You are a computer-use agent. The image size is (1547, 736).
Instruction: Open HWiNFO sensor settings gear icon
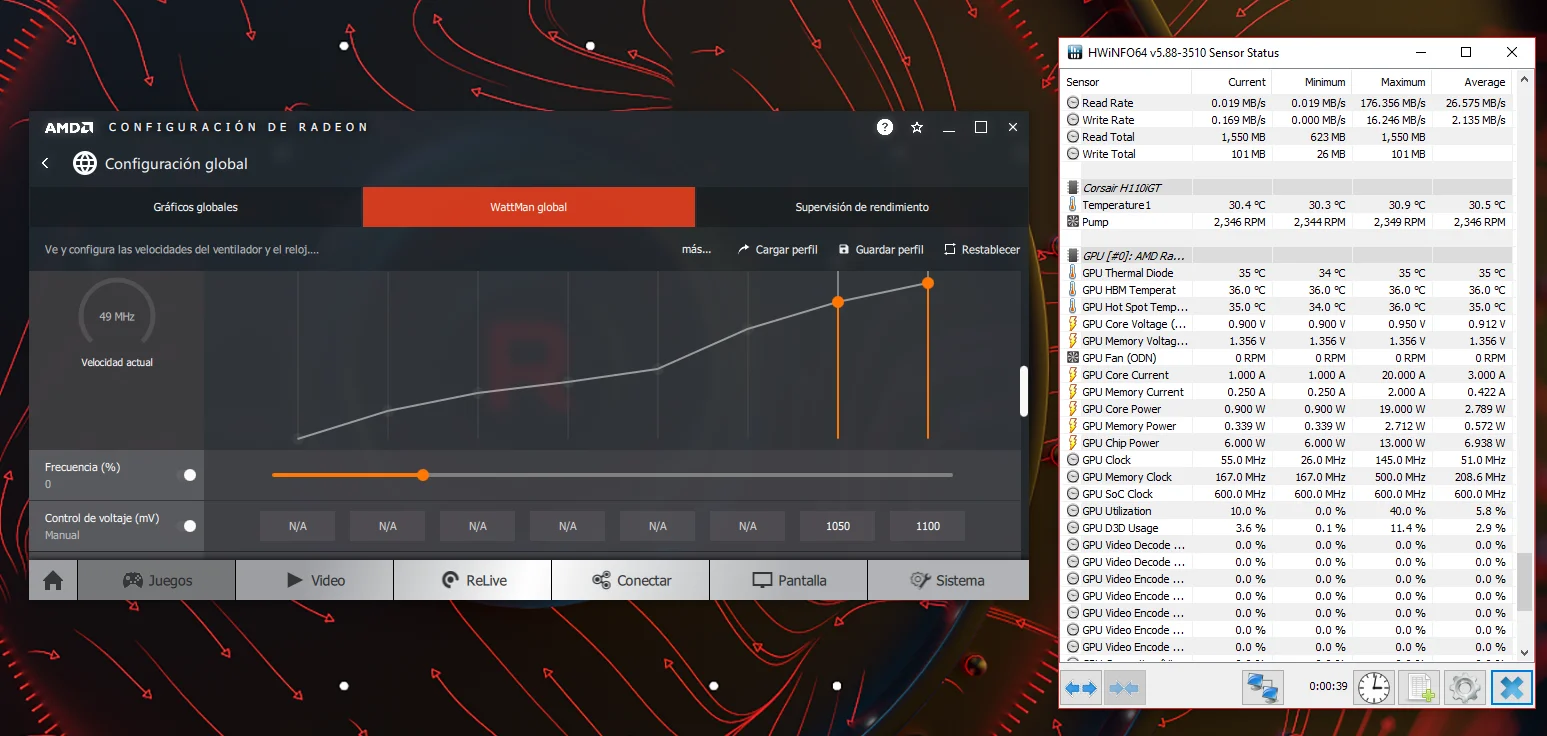point(1465,688)
